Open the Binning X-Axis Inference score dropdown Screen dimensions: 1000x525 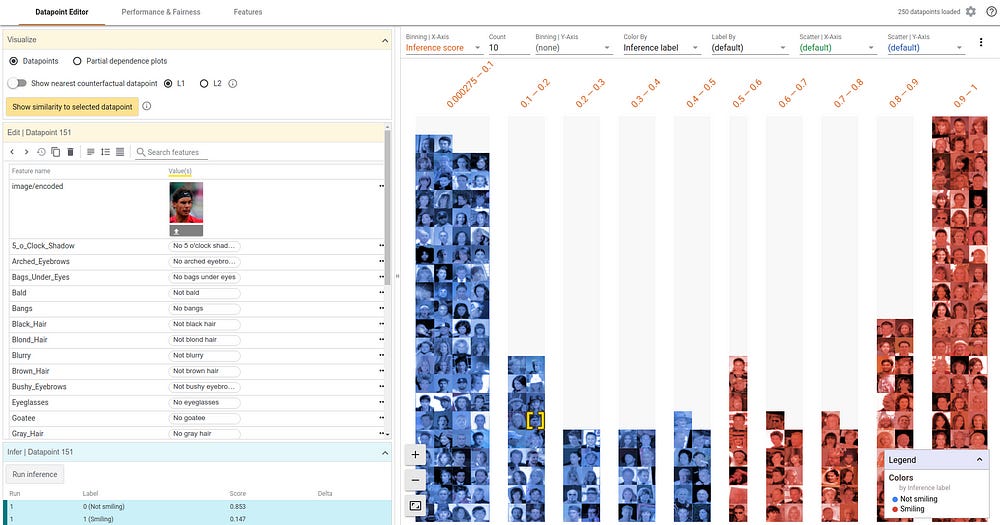click(x=443, y=48)
